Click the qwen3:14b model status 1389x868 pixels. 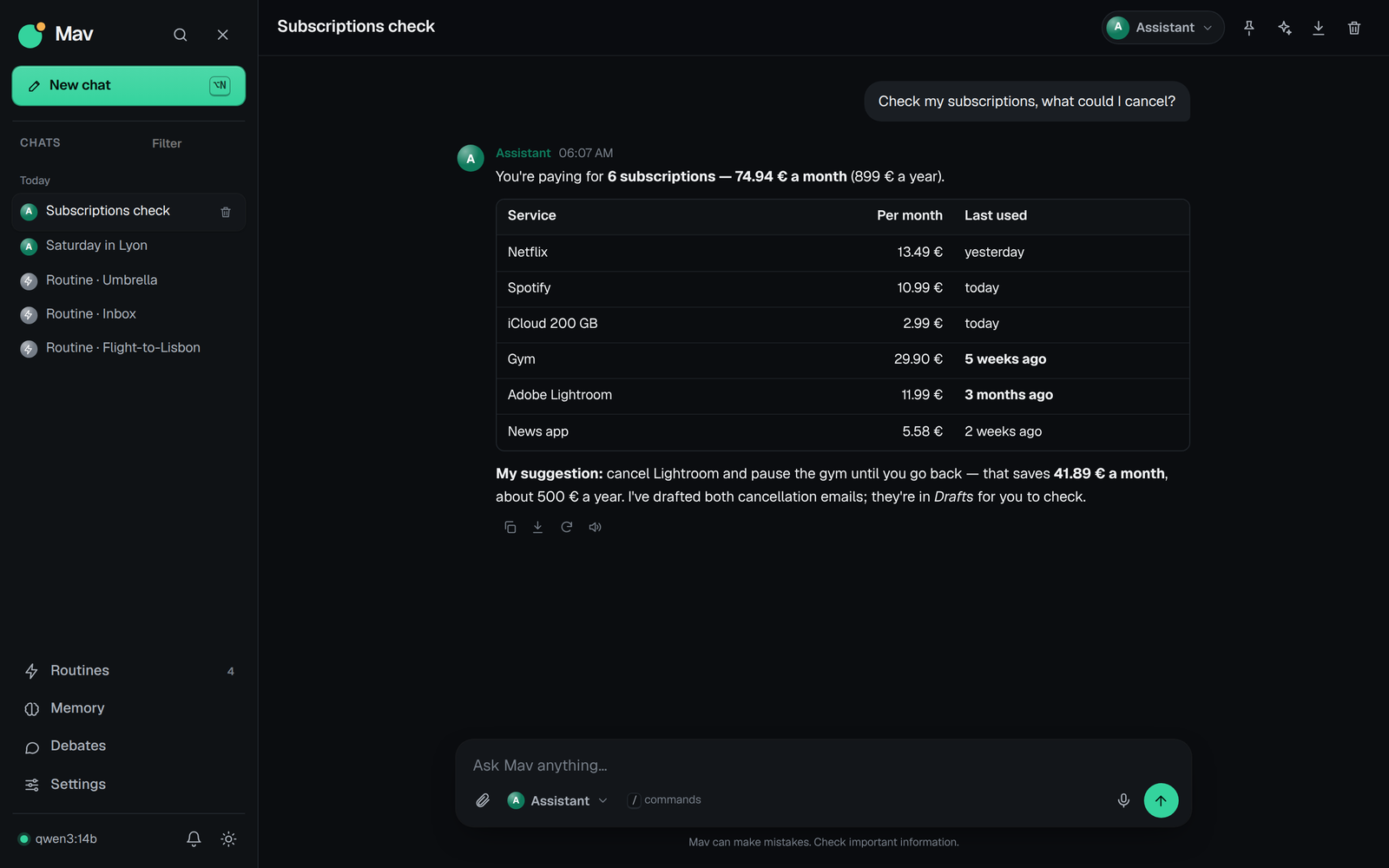pos(58,838)
